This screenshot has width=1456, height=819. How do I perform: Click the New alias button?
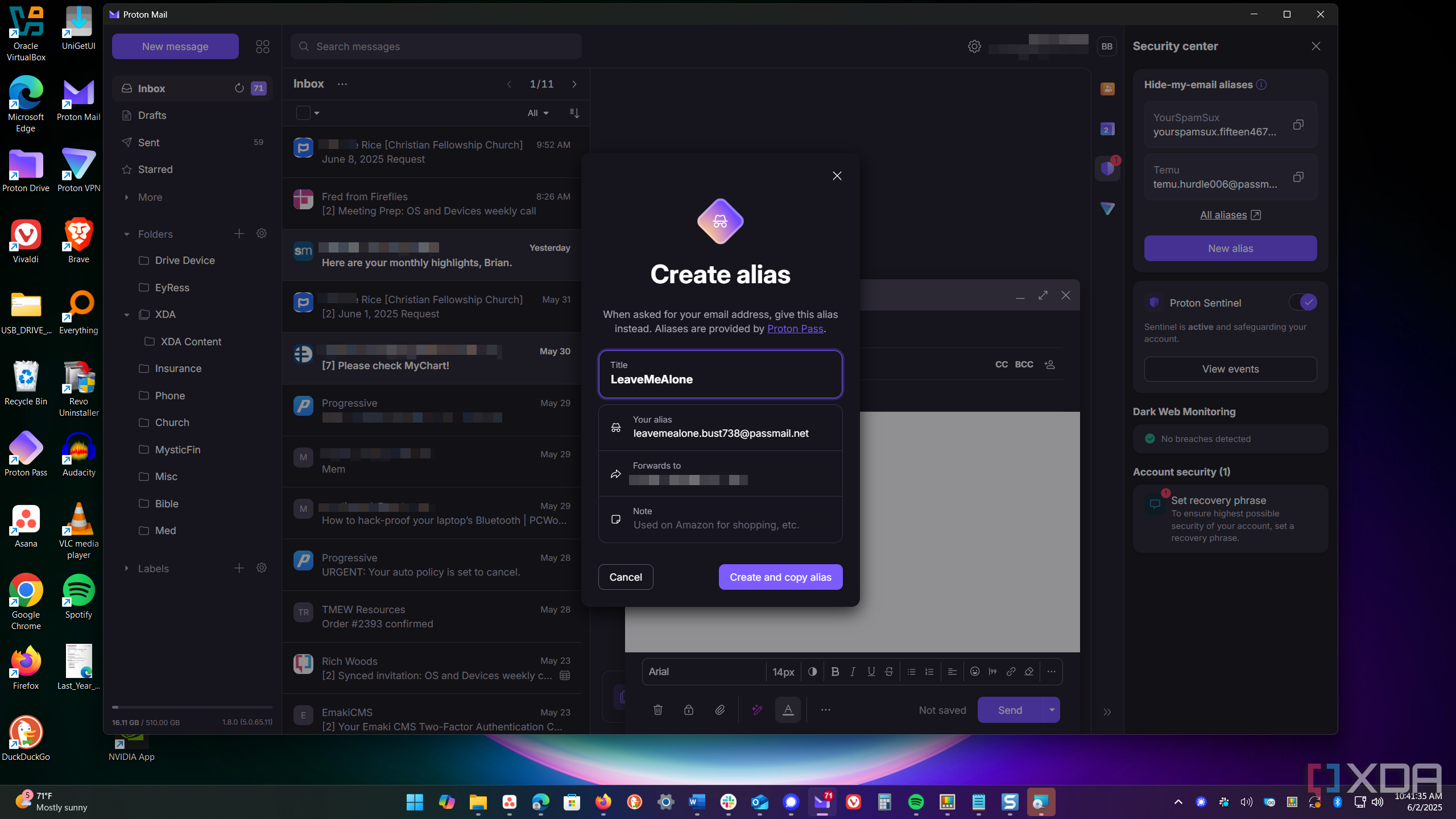tap(1230, 249)
